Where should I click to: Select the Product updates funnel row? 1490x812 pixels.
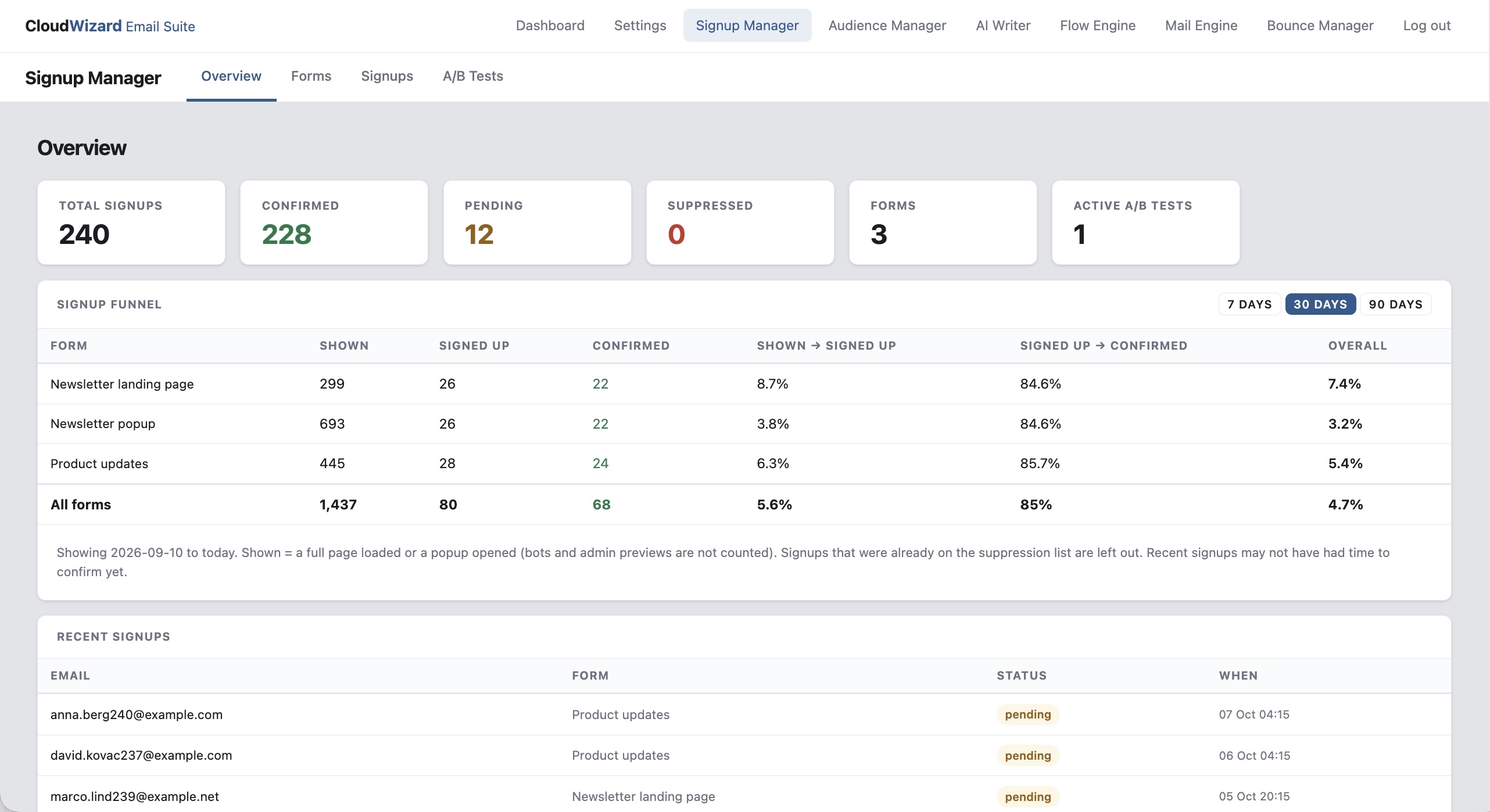click(744, 464)
